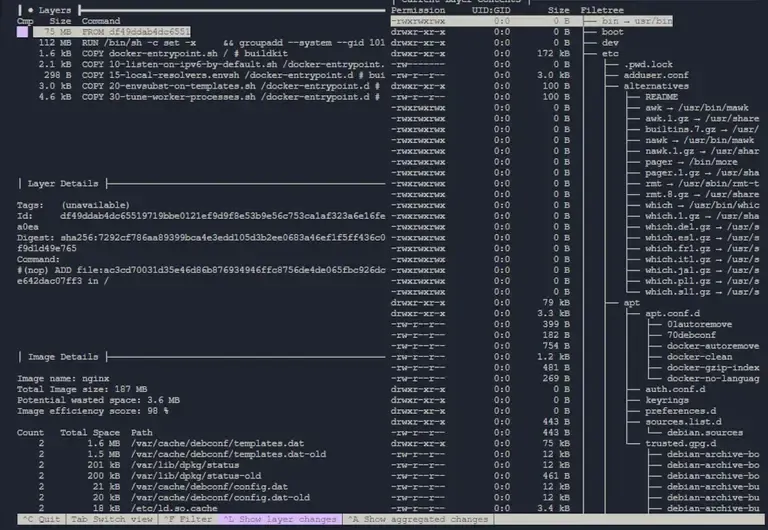Select the COPY 20-envsubst-on-templates.sh layer
This screenshot has width=768, height=530.
pyautogui.click(x=200, y=87)
